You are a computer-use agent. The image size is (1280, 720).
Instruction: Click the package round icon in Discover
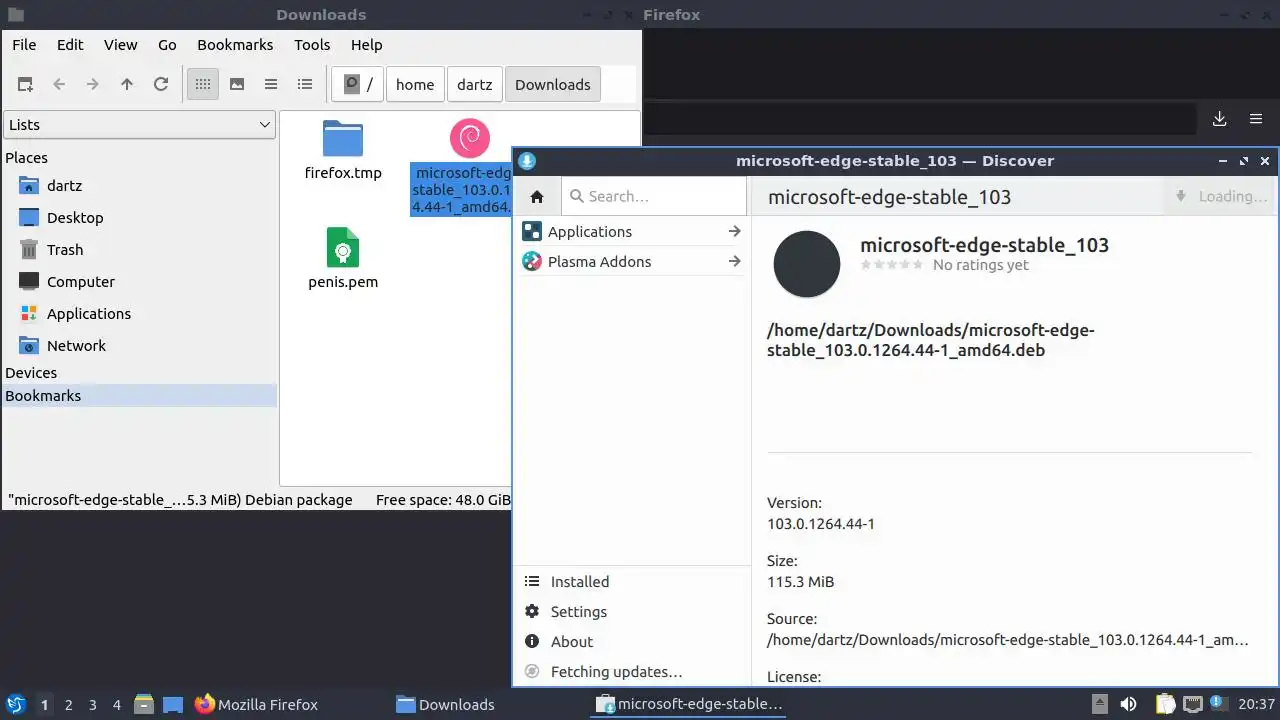point(807,264)
